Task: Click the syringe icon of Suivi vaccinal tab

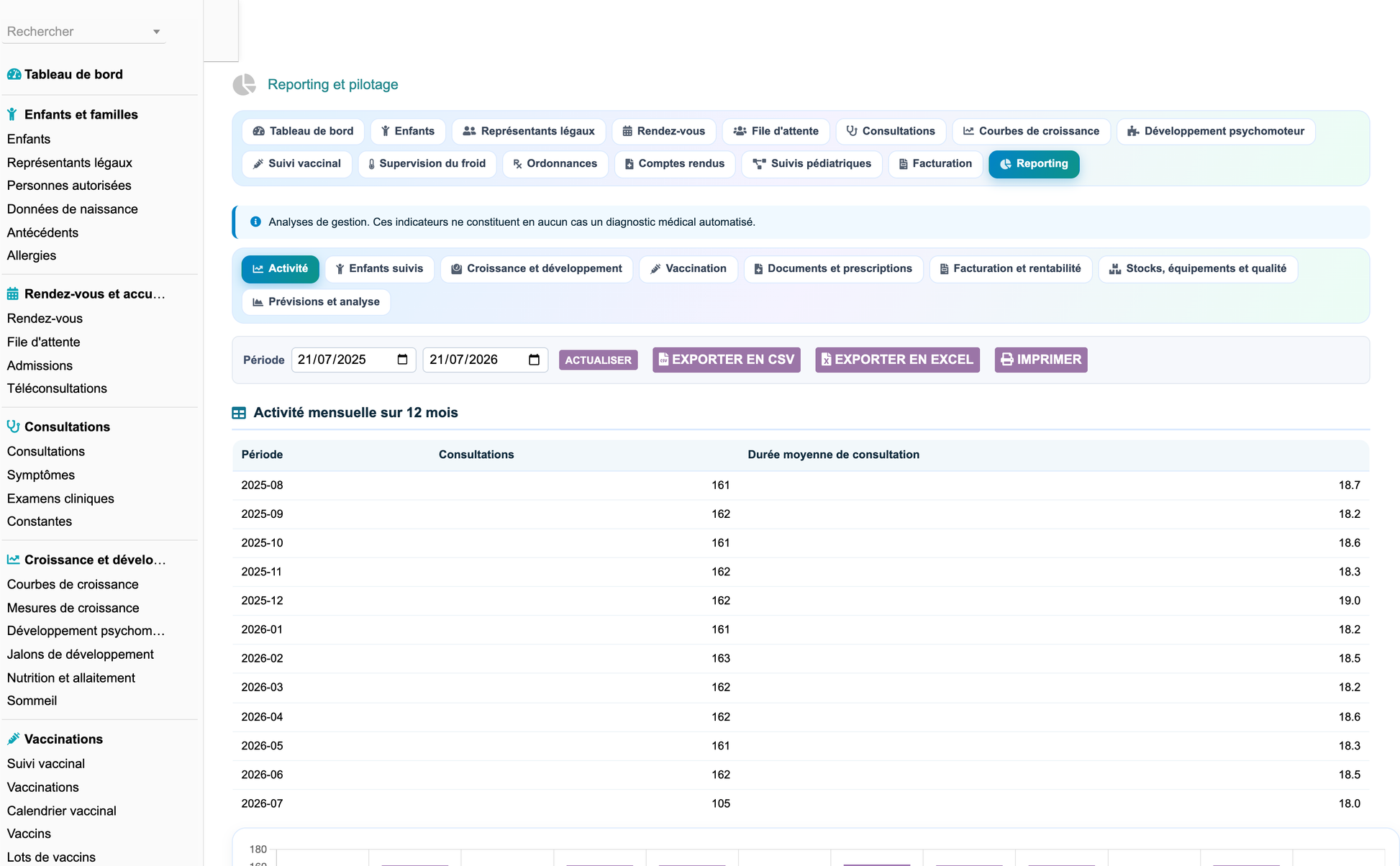Action: [x=258, y=164]
